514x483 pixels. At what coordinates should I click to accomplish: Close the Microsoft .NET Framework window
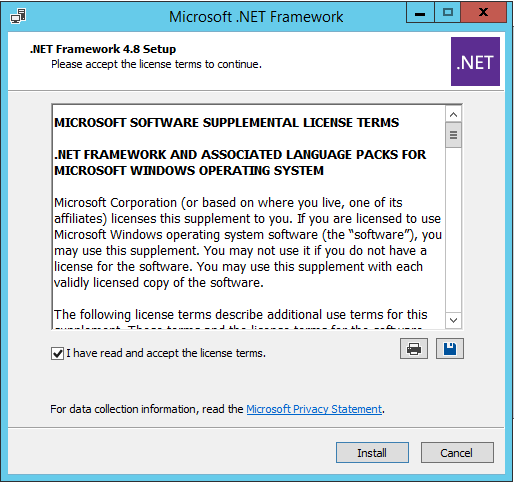click(x=484, y=13)
